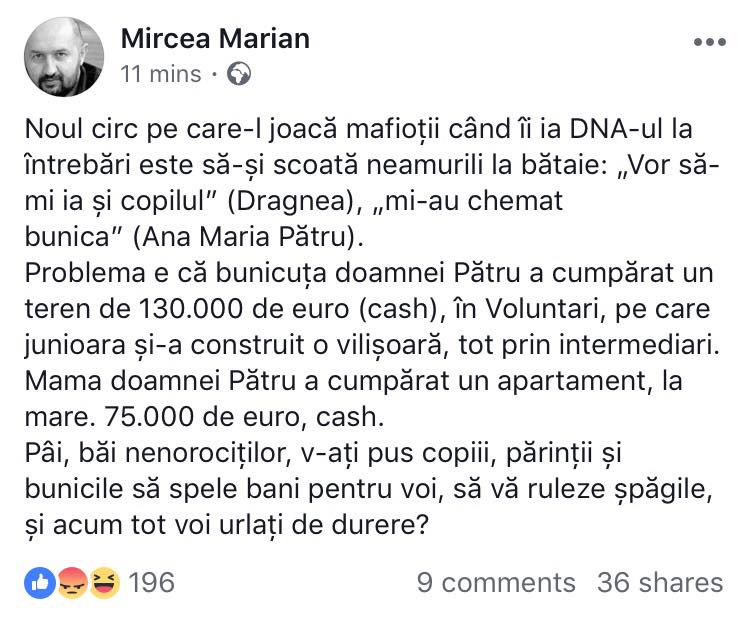
Task: Click the Angry reaction face icon
Action: click(x=71, y=582)
